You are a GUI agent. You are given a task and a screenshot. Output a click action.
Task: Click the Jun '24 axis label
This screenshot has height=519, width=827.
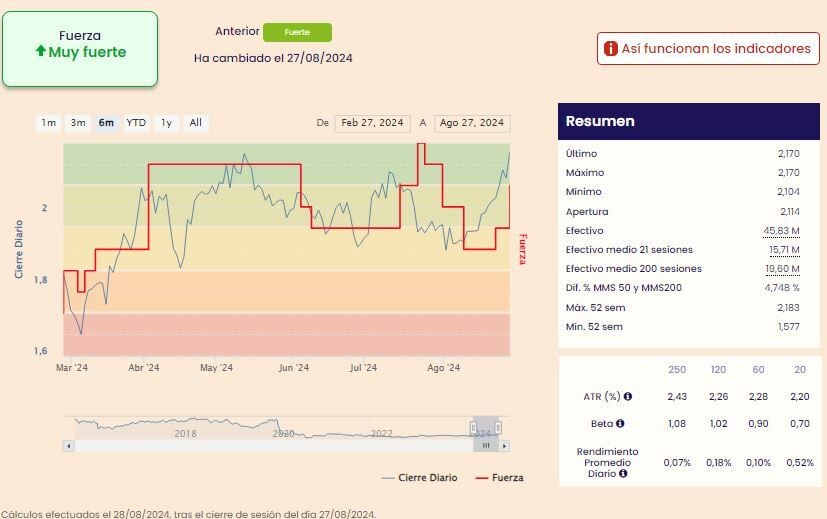294,368
